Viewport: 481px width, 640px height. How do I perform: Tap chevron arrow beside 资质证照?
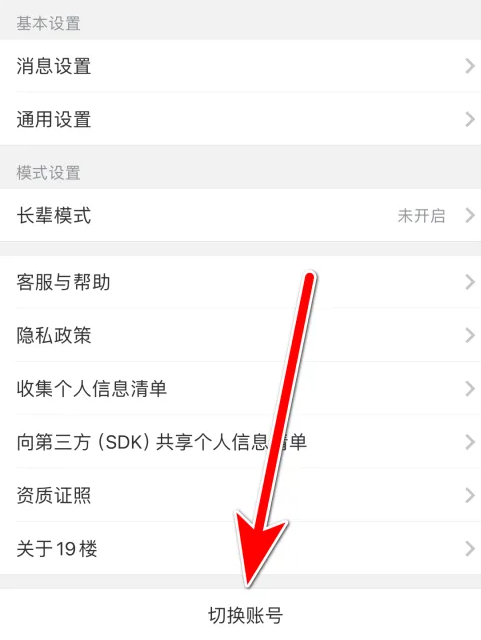[470, 495]
